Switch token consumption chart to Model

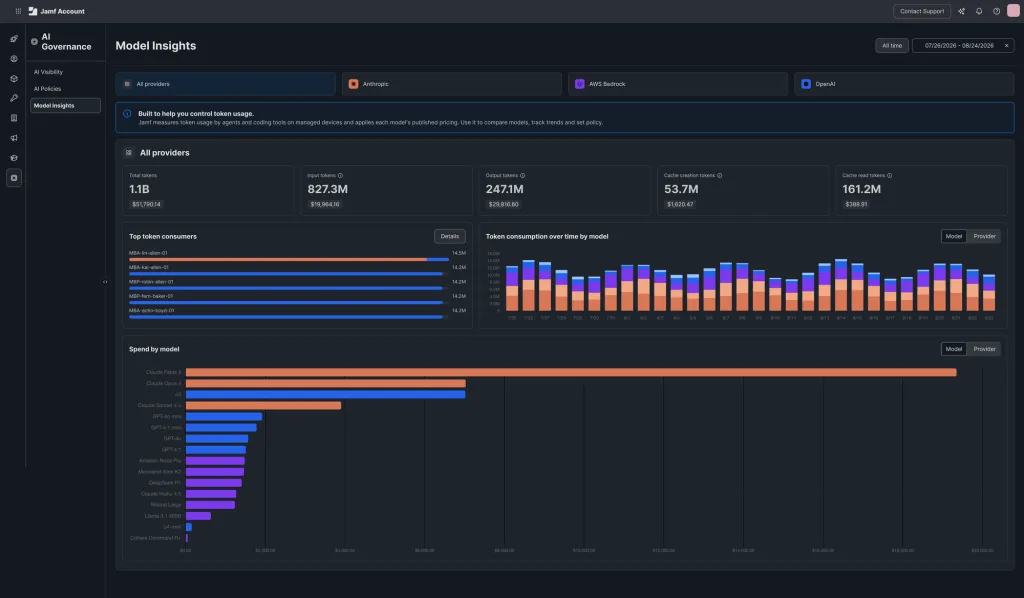pos(953,236)
